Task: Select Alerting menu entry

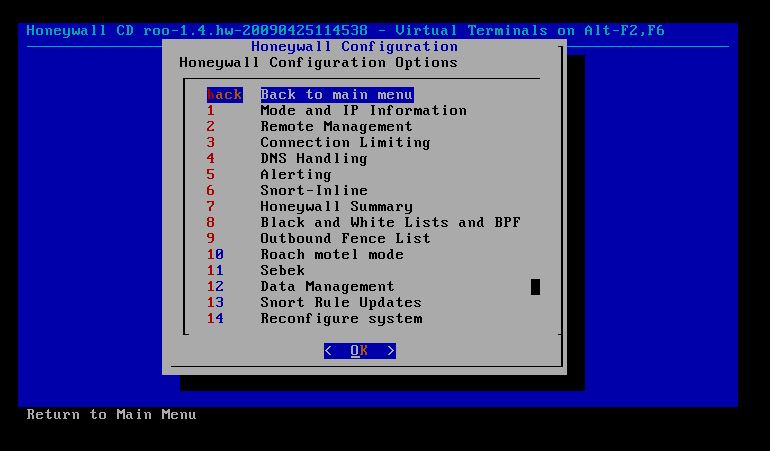Action: pos(296,174)
